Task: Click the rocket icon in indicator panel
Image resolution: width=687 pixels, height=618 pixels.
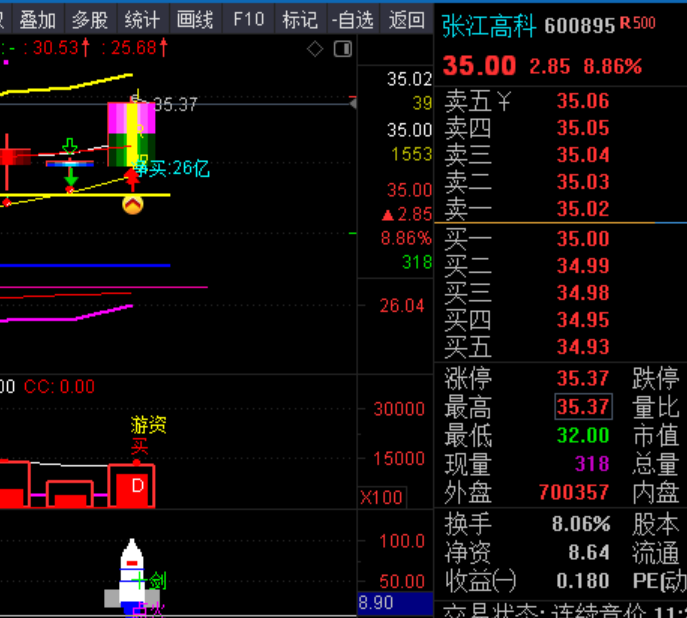Action: pos(132,576)
